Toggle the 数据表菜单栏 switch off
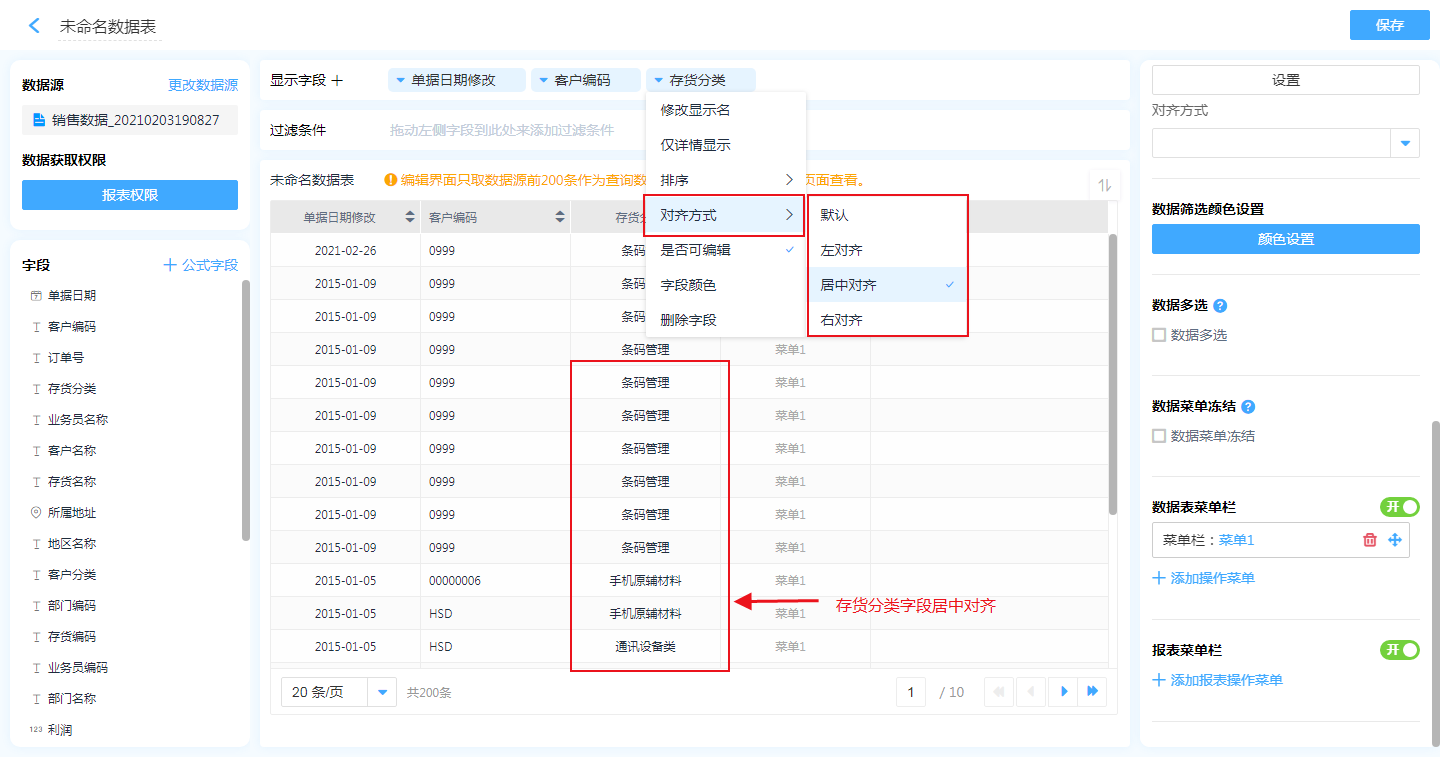 [x=1399, y=507]
